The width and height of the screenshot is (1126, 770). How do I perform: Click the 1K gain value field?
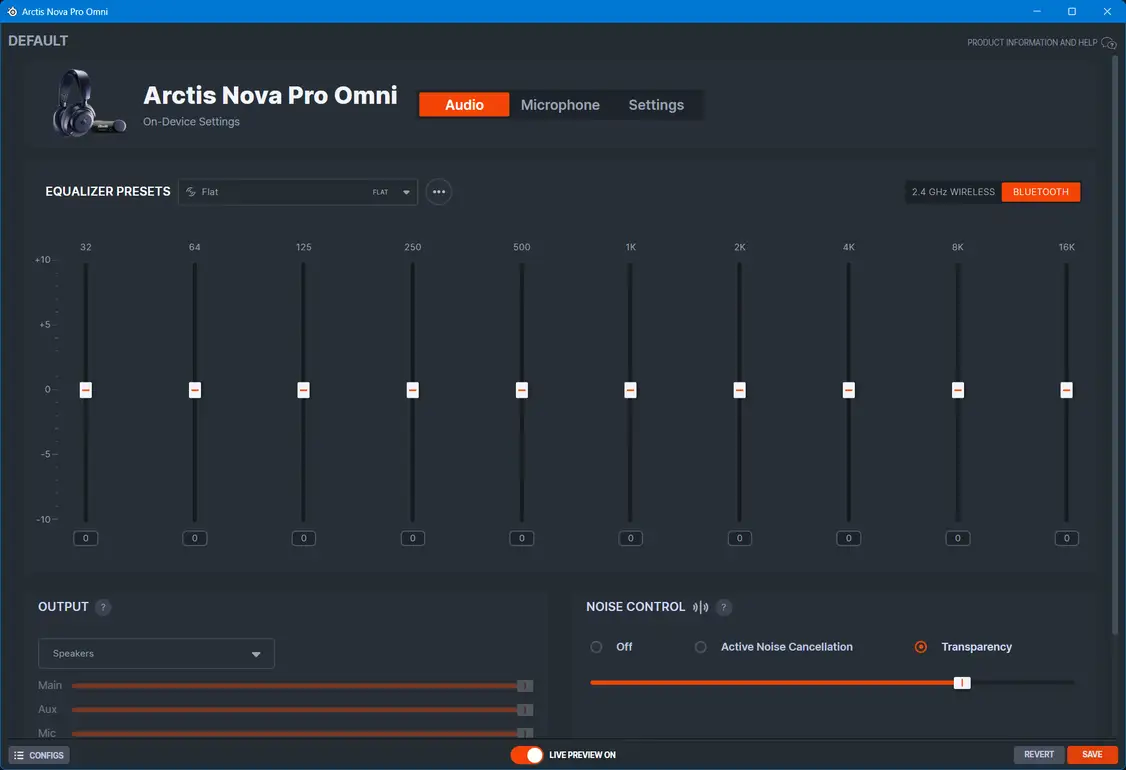[631, 538]
